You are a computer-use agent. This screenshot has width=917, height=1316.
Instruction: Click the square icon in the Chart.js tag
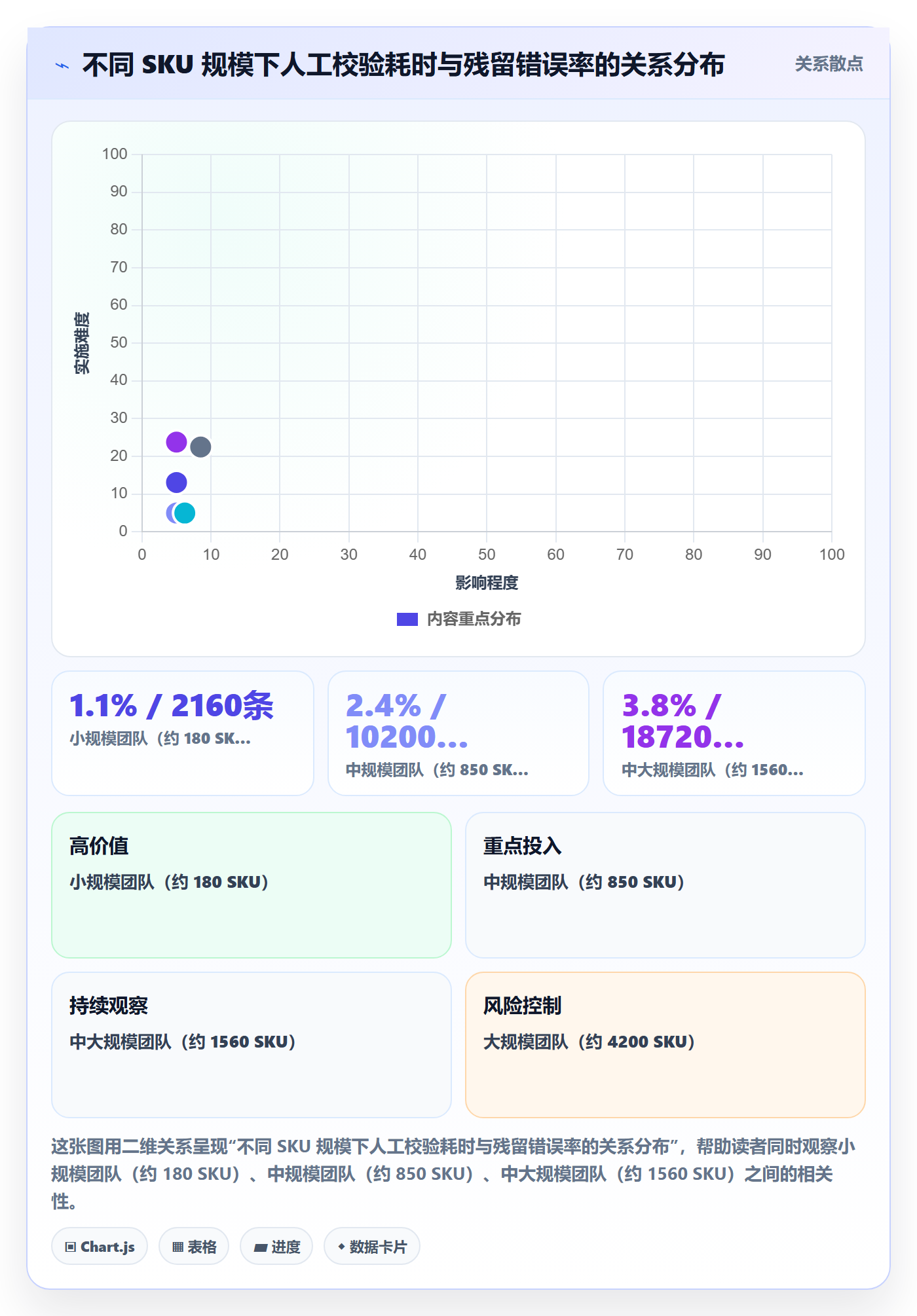pos(71,1247)
